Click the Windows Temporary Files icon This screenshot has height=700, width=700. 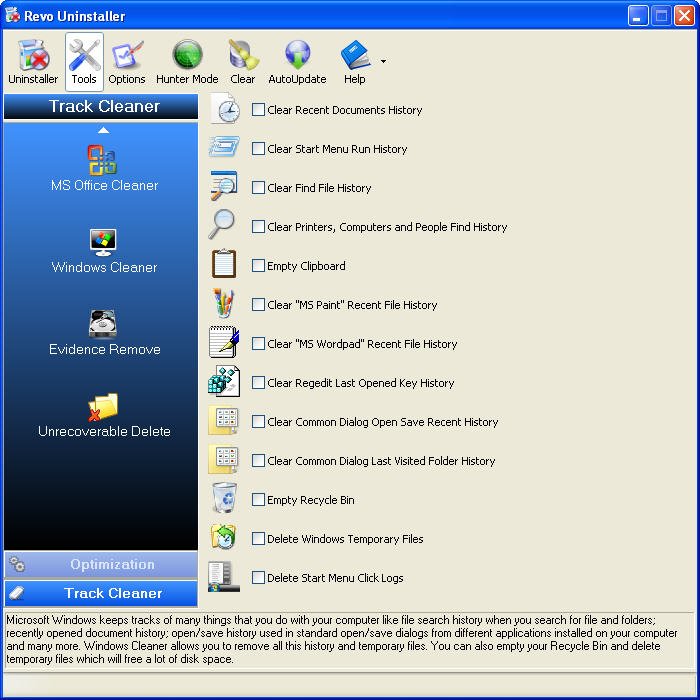click(x=224, y=537)
